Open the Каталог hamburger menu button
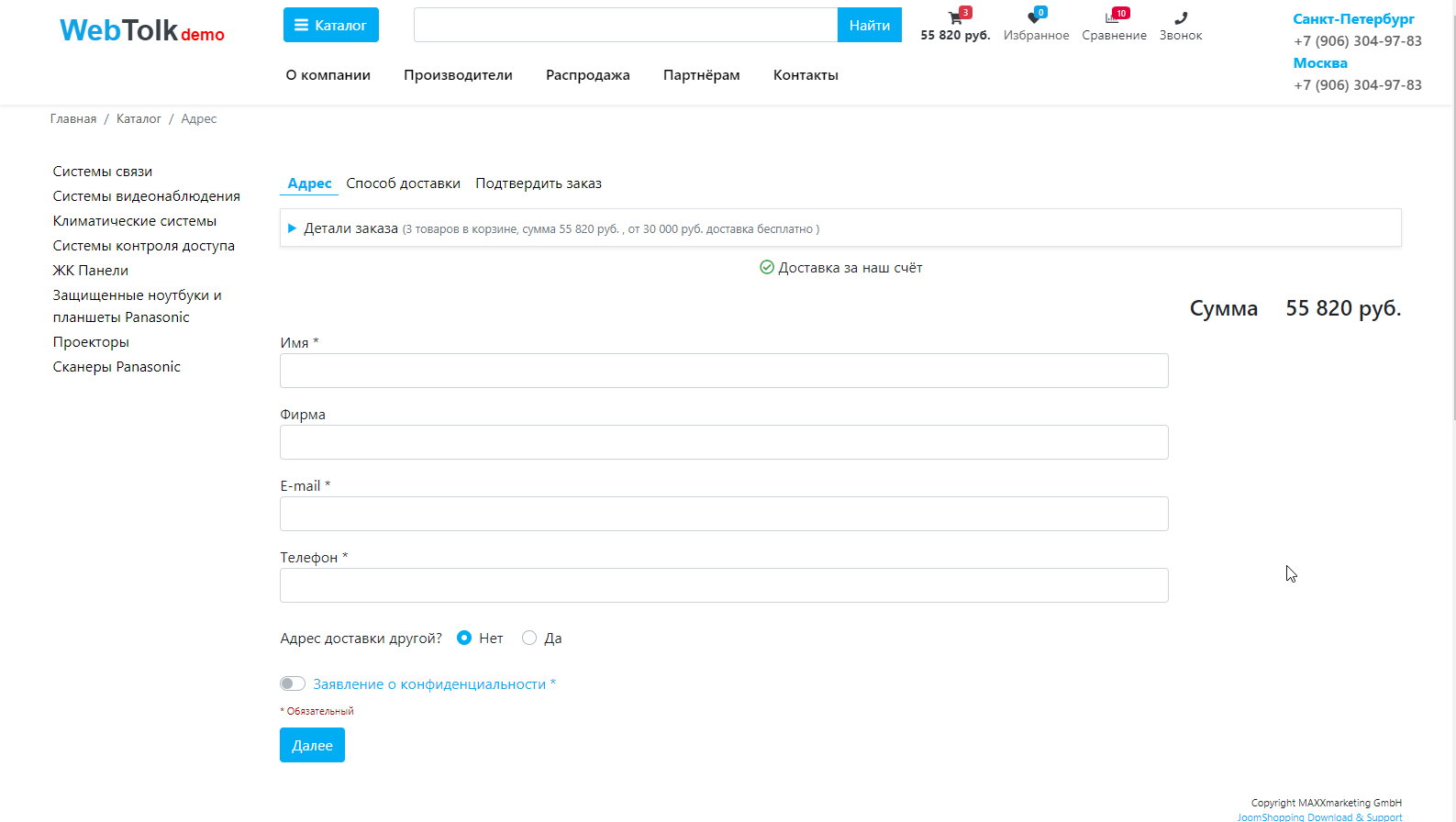Image resolution: width=1456 pixels, height=822 pixels. click(x=330, y=26)
